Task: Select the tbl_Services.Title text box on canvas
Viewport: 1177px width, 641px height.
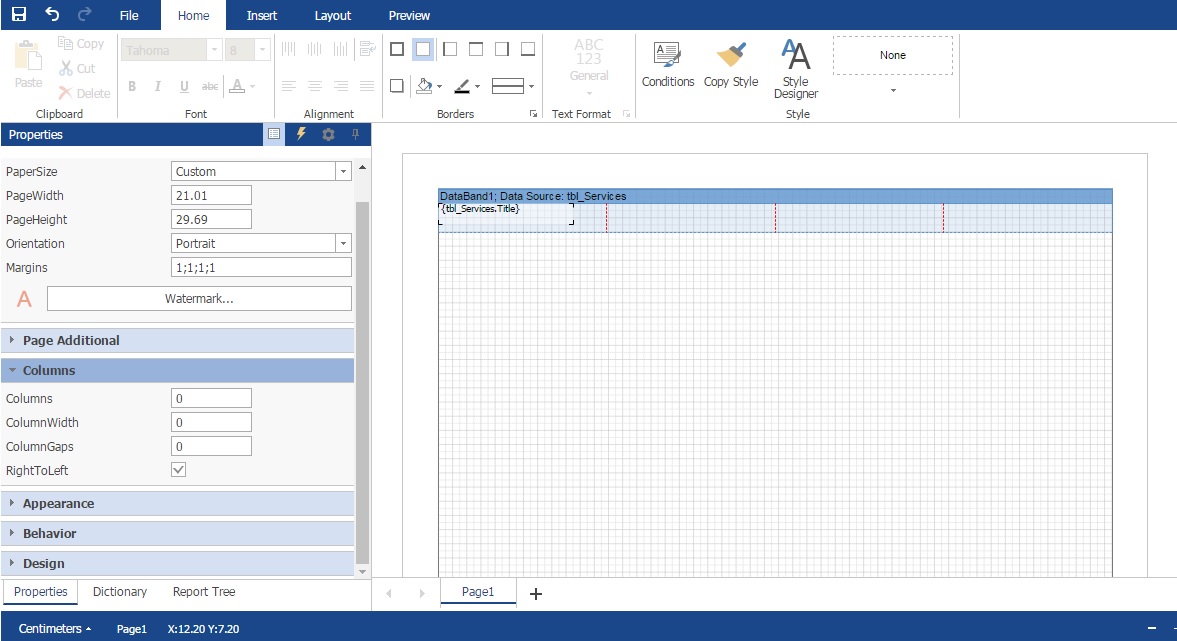Action: [x=506, y=213]
